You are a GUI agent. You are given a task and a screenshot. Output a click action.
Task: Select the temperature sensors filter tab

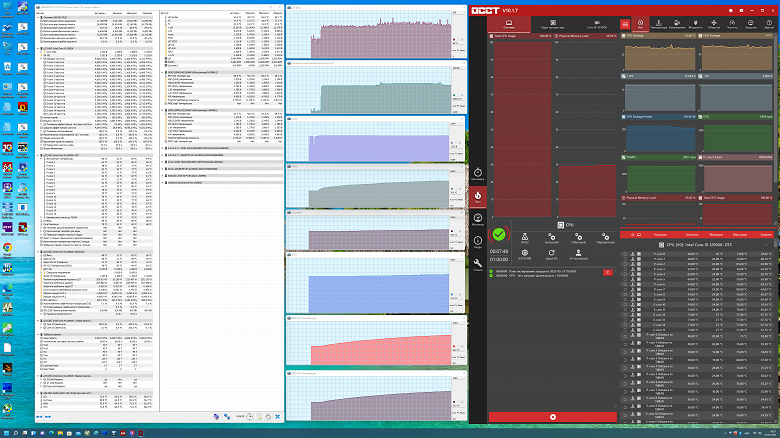point(659,24)
